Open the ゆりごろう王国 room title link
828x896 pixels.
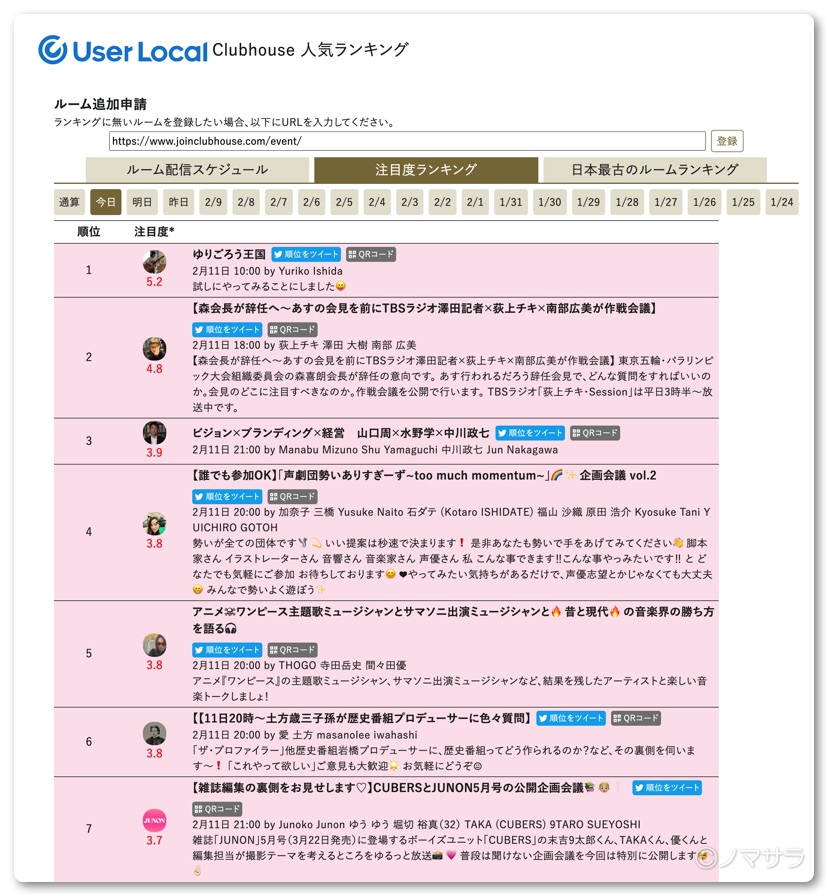tap(229, 255)
